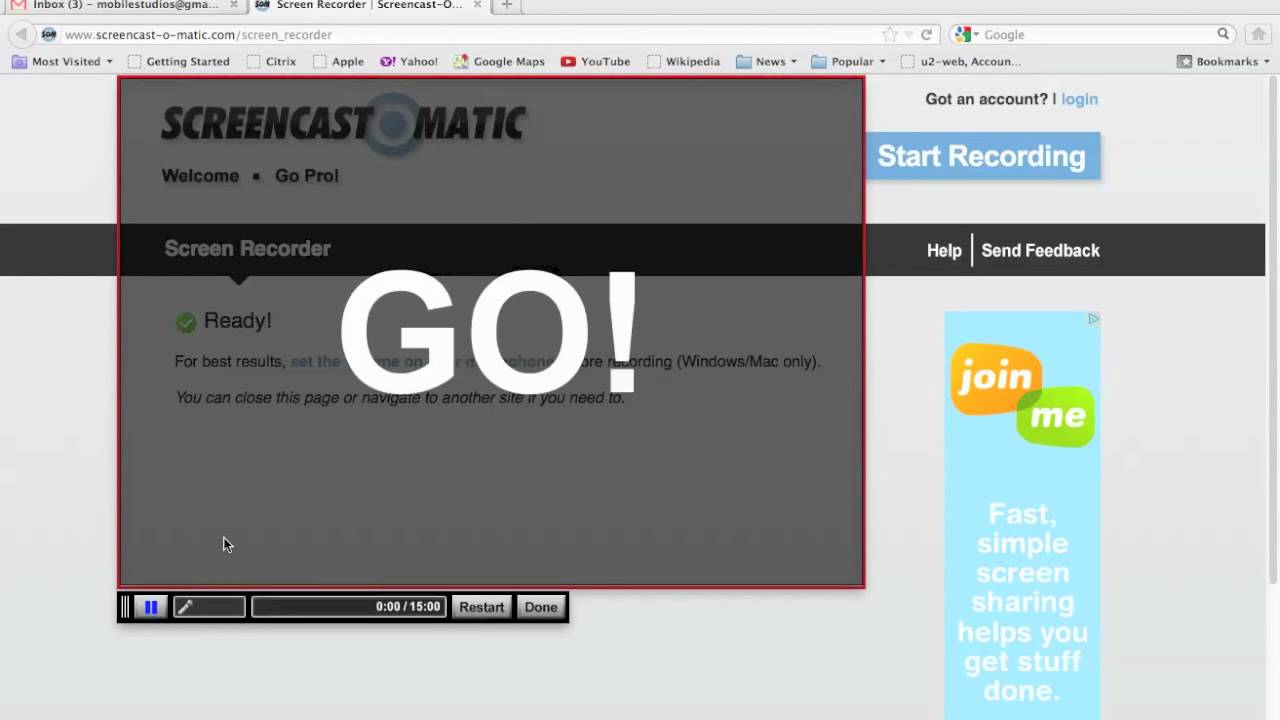Open the Google Maps bookmark

point(499,61)
